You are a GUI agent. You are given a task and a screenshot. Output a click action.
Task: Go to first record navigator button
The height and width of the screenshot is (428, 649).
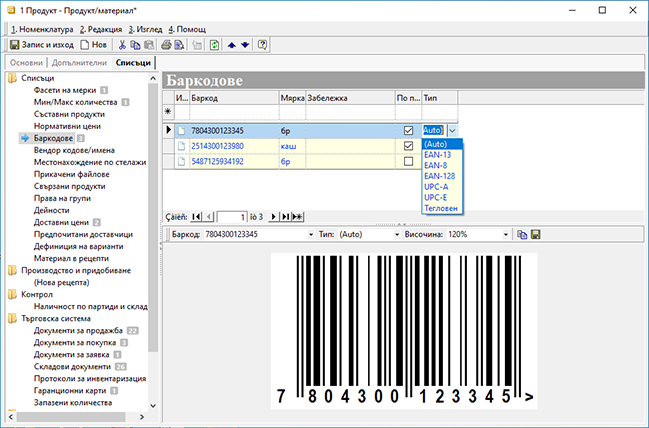pyautogui.click(x=196, y=216)
